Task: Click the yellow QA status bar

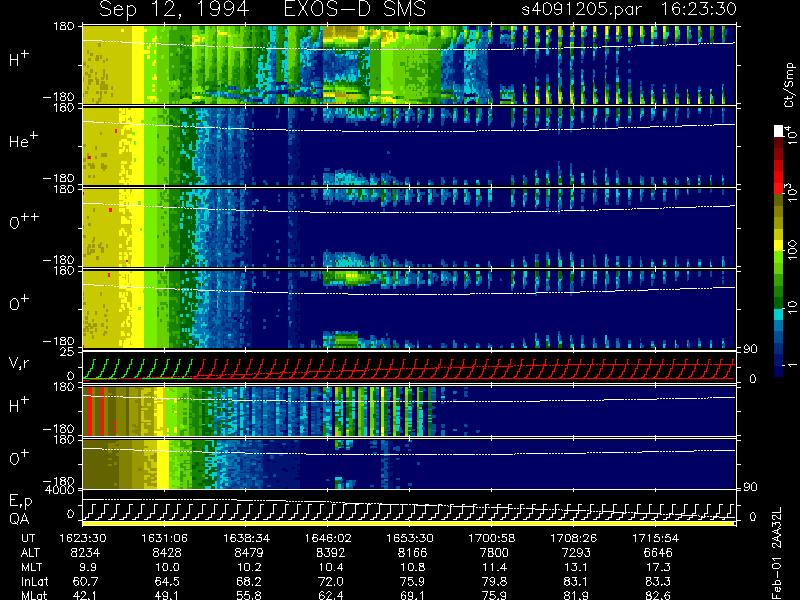Action: (408, 523)
